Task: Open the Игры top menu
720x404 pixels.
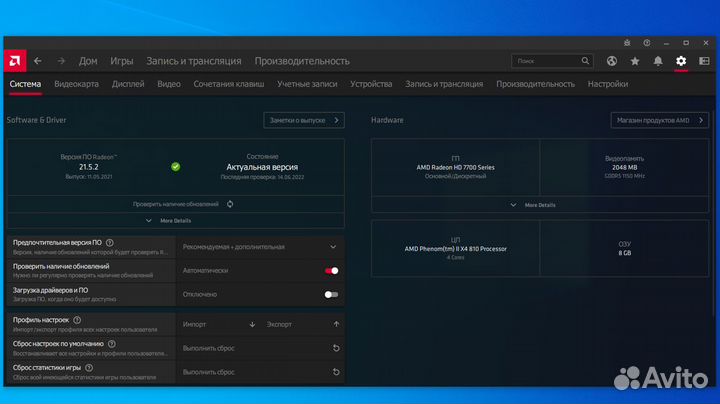Action: tap(122, 61)
